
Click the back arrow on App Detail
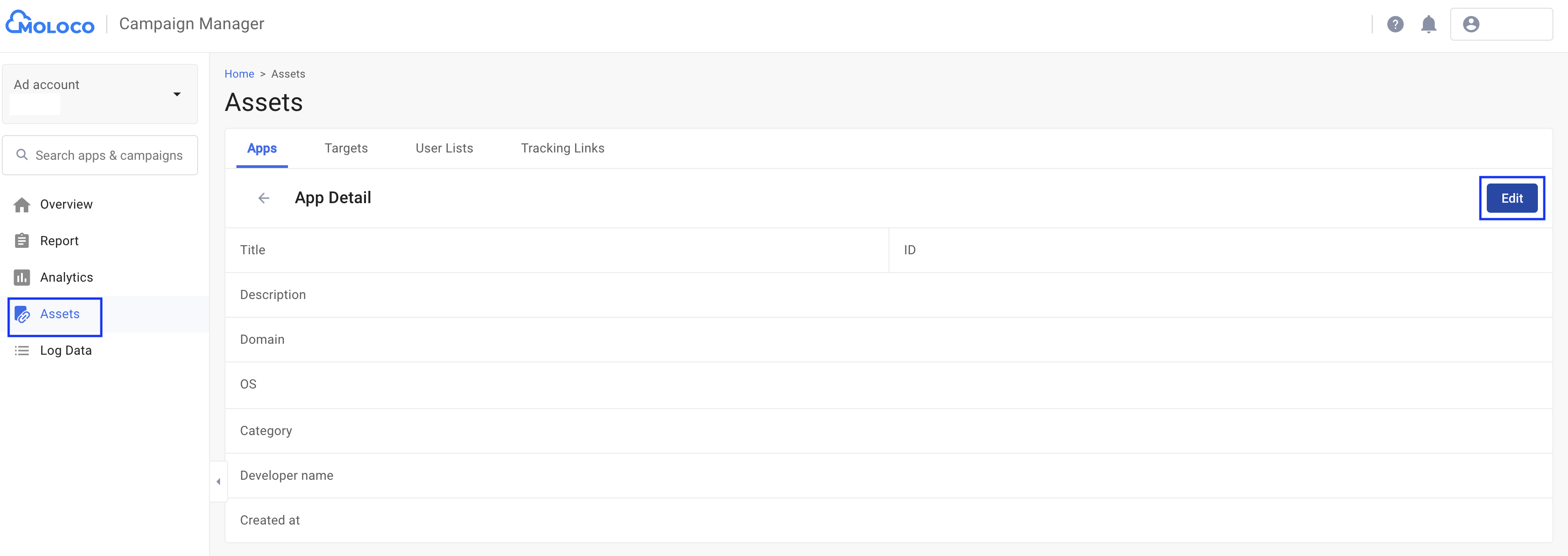(x=263, y=198)
